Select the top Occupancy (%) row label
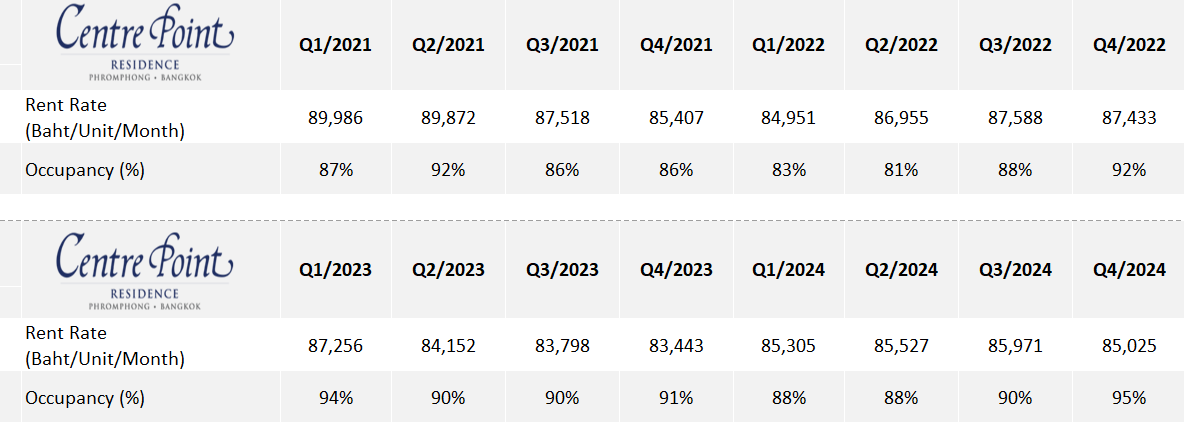The width and height of the screenshot is (1184, 424). (85, 170)
